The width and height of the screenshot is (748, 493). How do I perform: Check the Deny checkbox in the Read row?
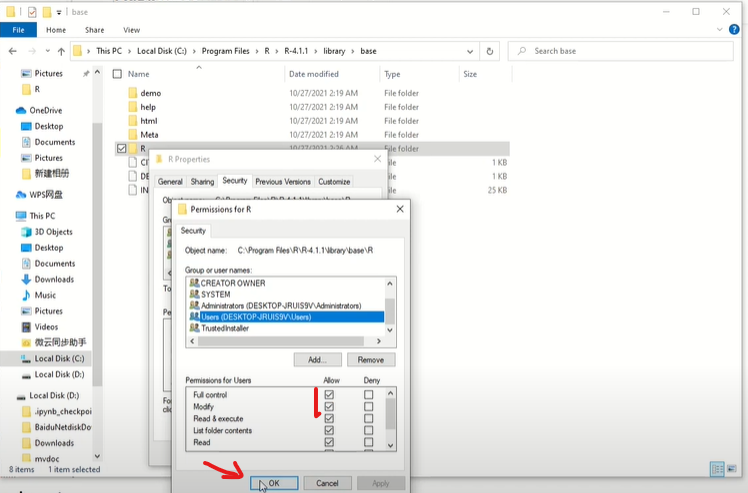(368, 442)
